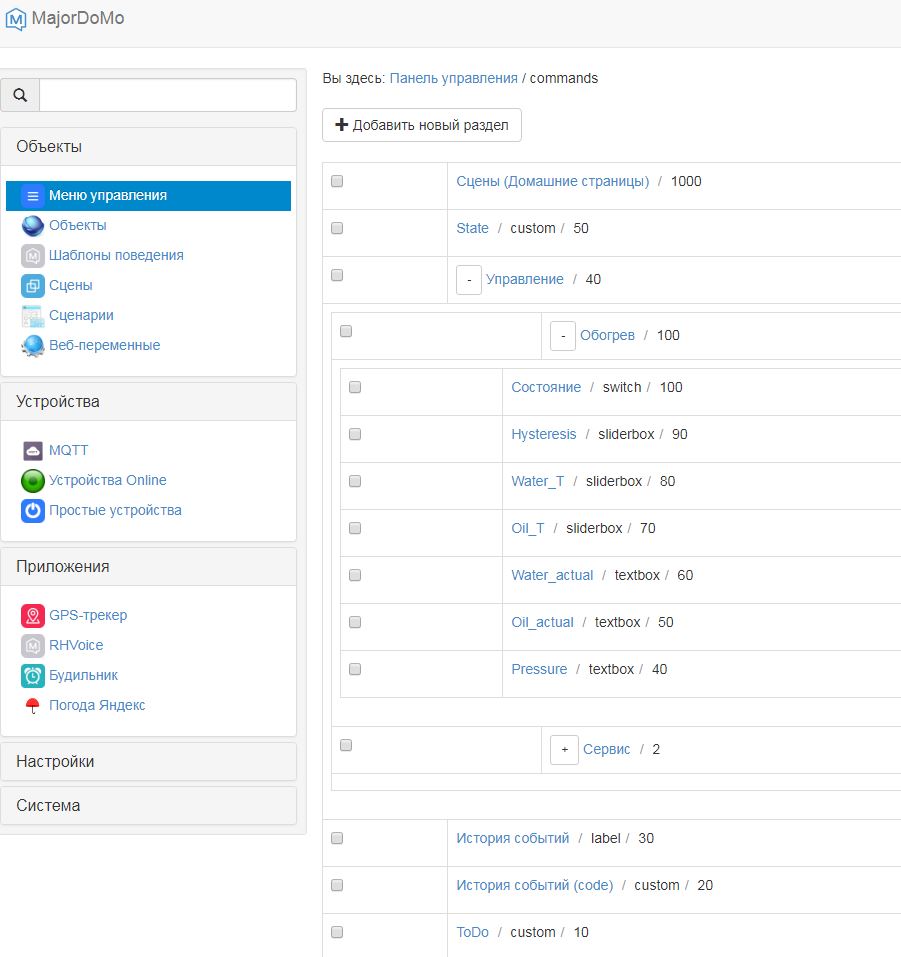Screen dimensions: 901x957
Task: Click the search magnifier icon
Action: click(20, 95)
